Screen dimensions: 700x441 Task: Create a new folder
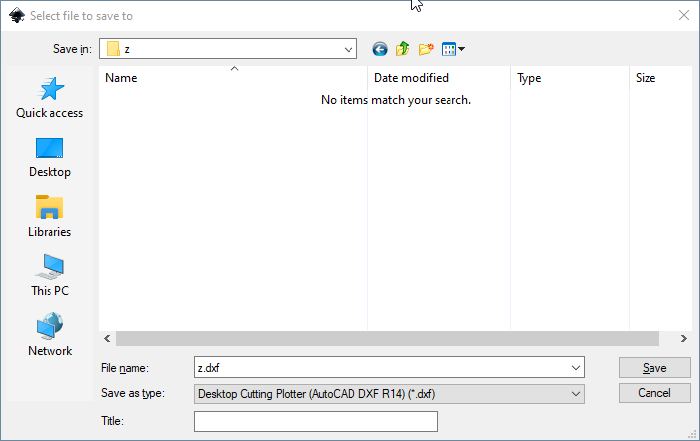click(426, 49)
